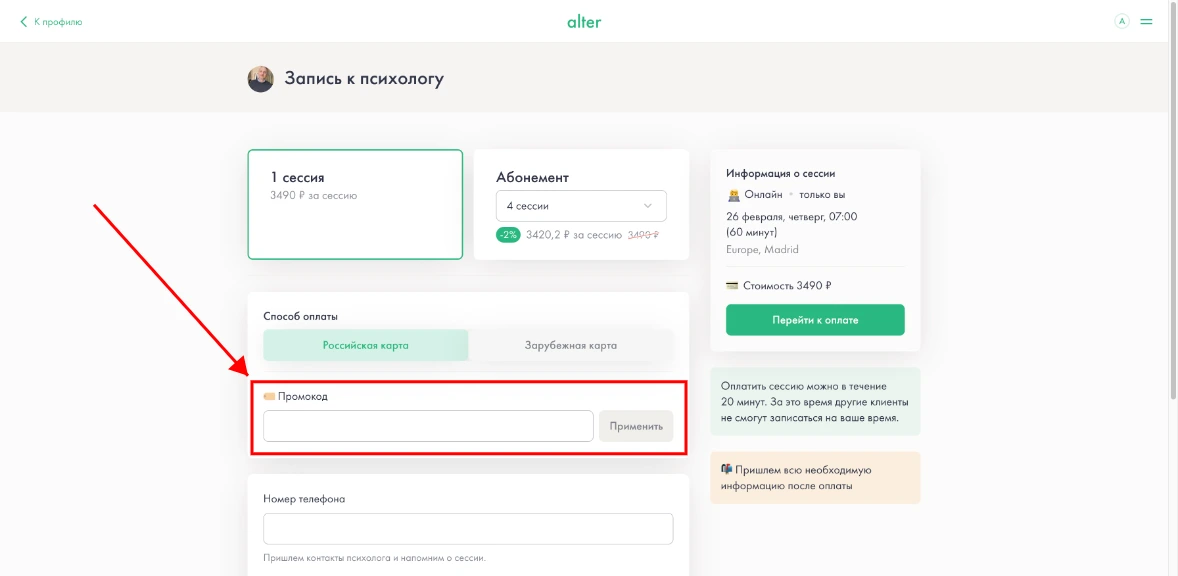The width and height of the screenshot is (1178, 576).
Task: Click the mailbox icon in the orange notice
Action: point(727,469)
